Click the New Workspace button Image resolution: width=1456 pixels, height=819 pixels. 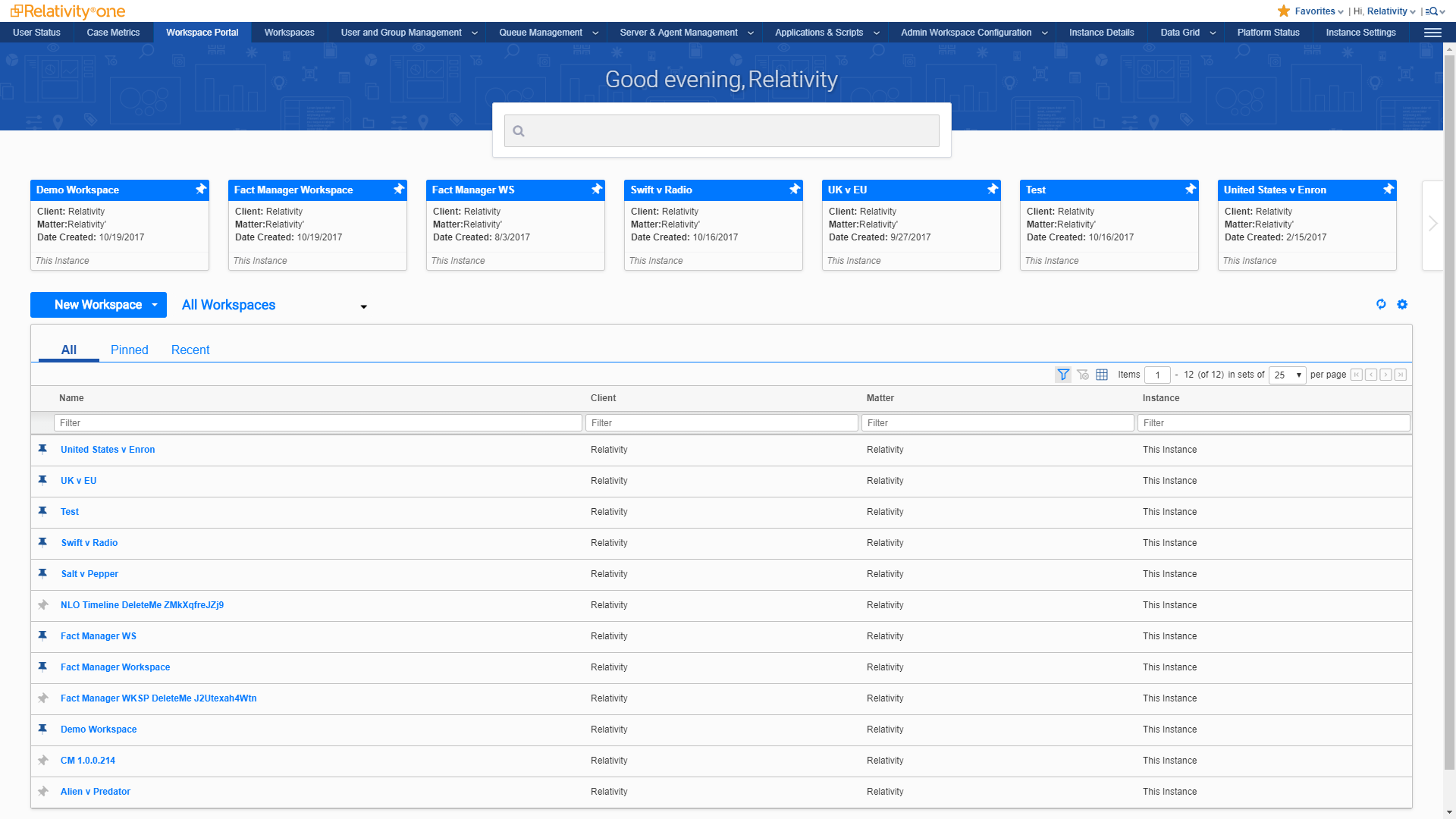98,305
